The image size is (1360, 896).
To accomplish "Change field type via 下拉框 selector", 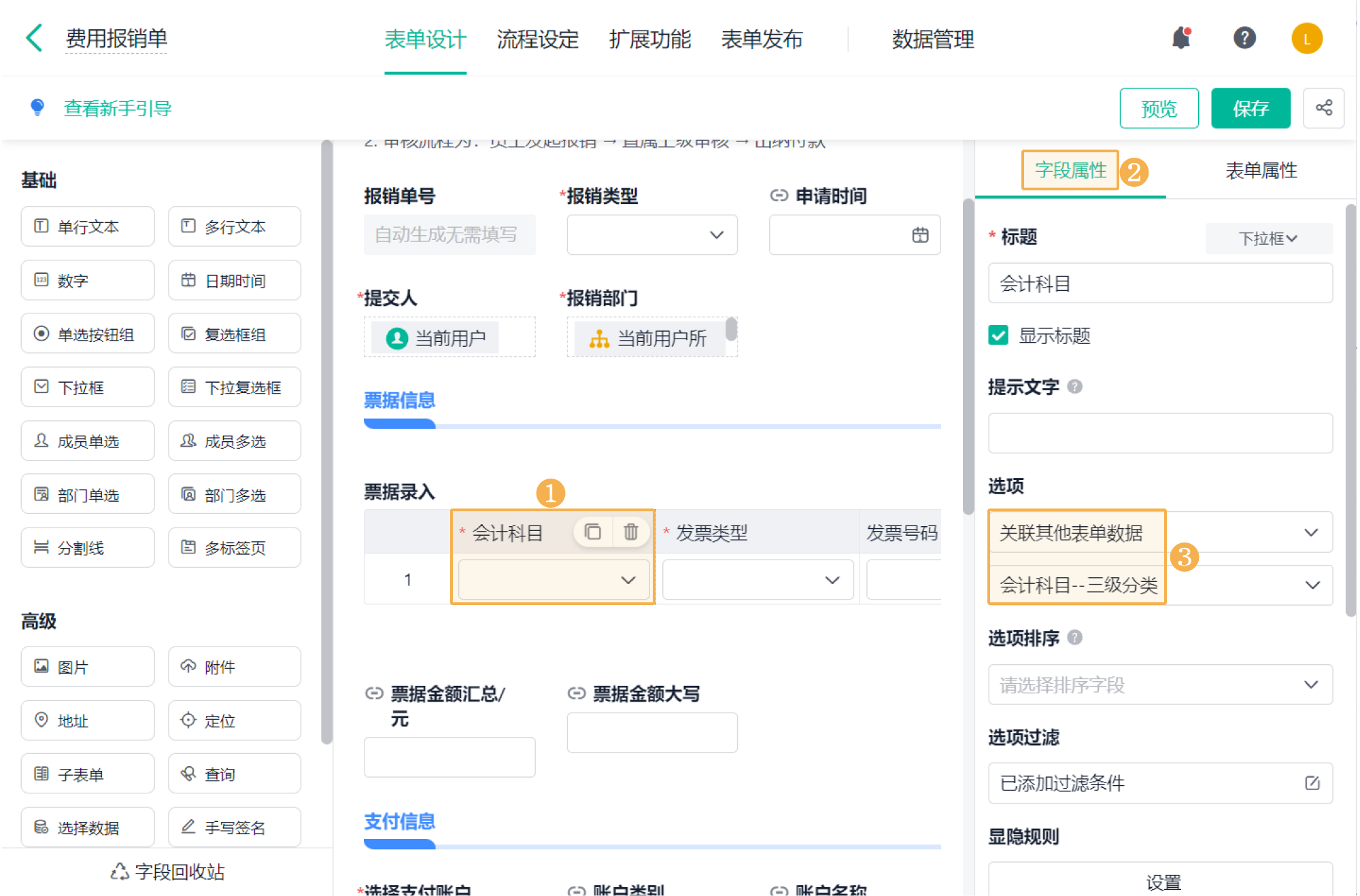I will coord(1268,239).
